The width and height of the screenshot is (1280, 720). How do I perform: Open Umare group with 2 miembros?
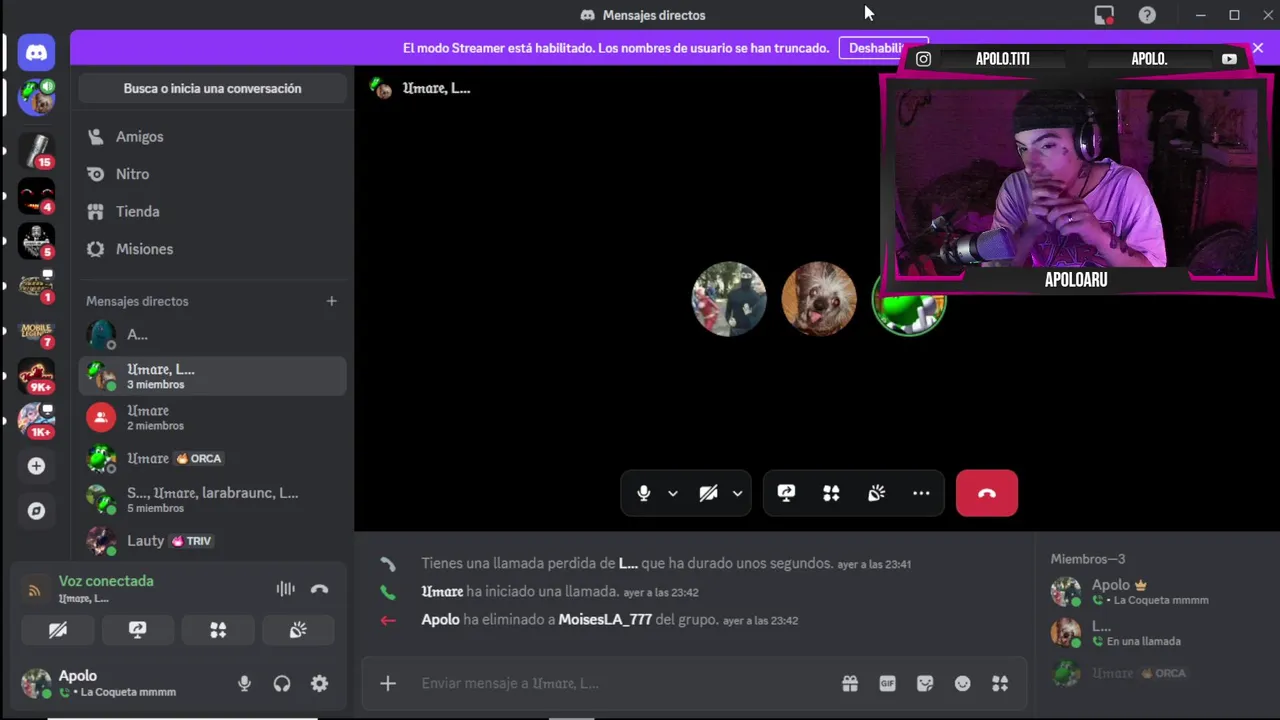[x=212, y=417]
